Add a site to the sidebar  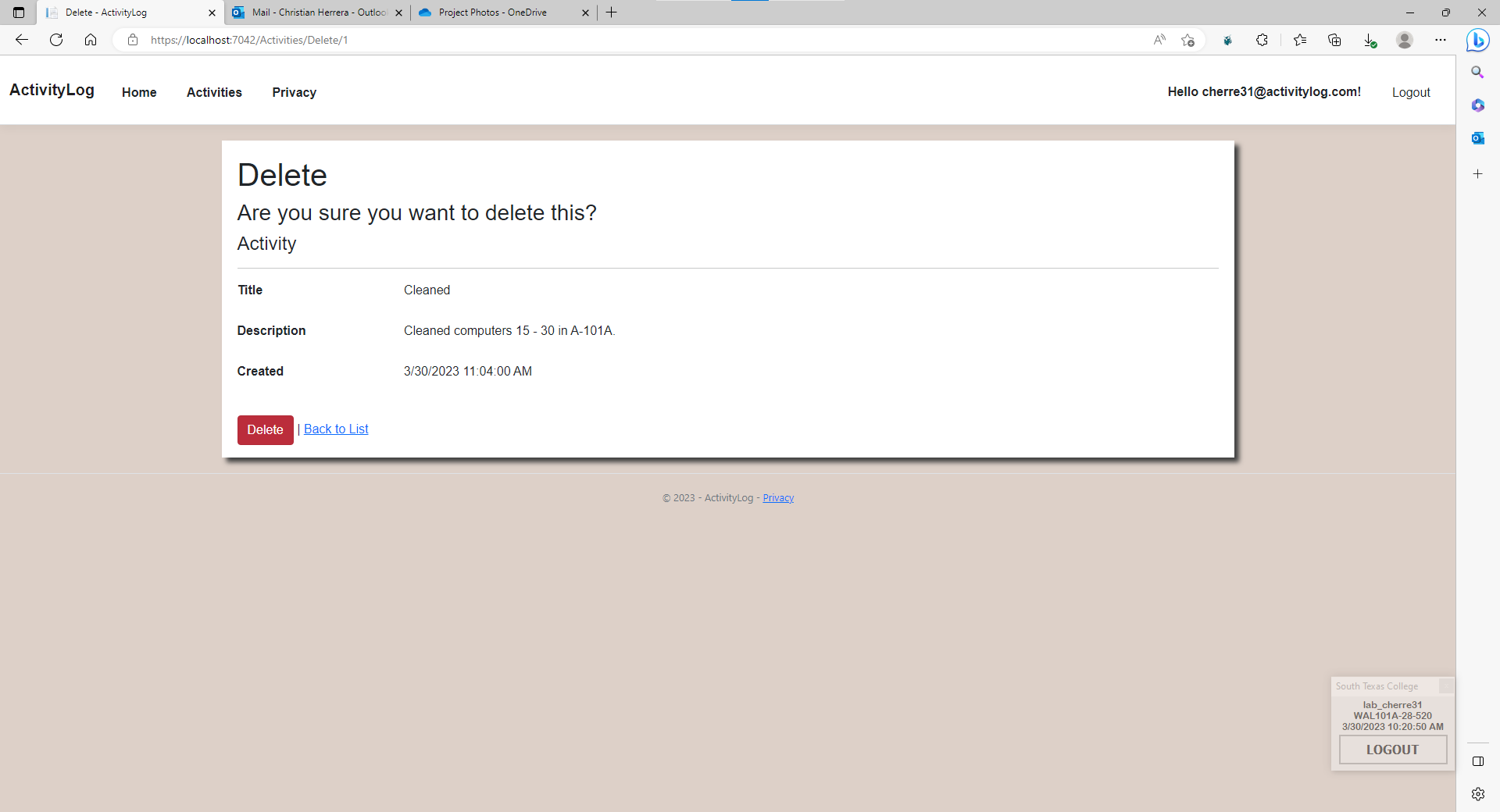[x=1477, y=174]
